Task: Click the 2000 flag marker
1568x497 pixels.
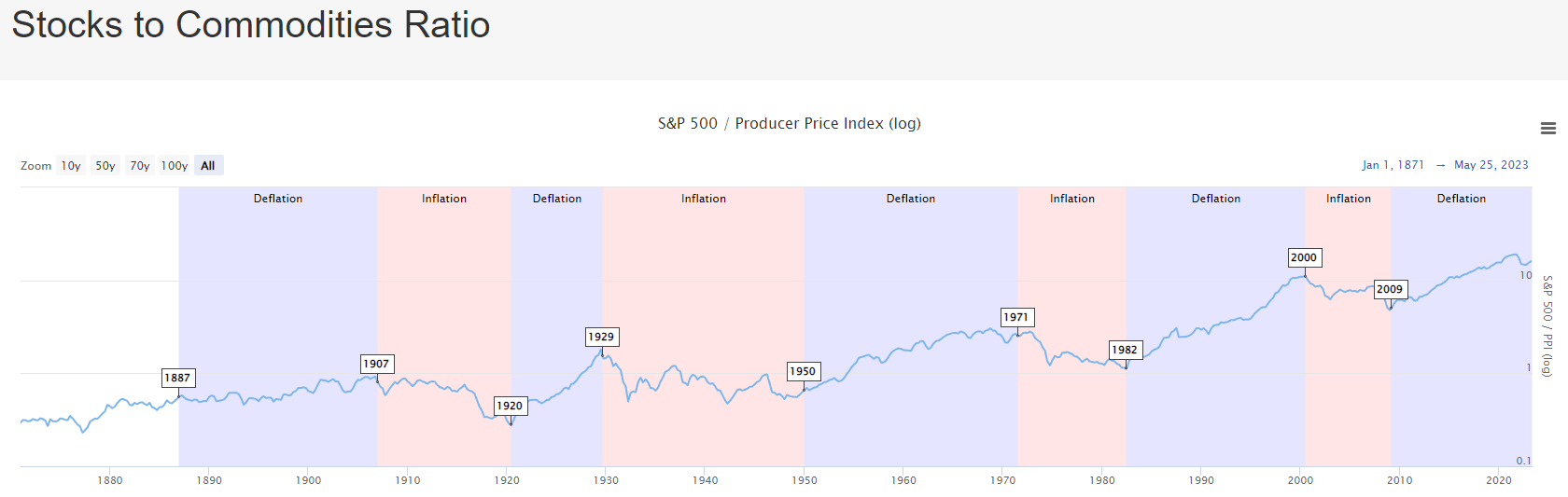Action: pos(1304,257)
